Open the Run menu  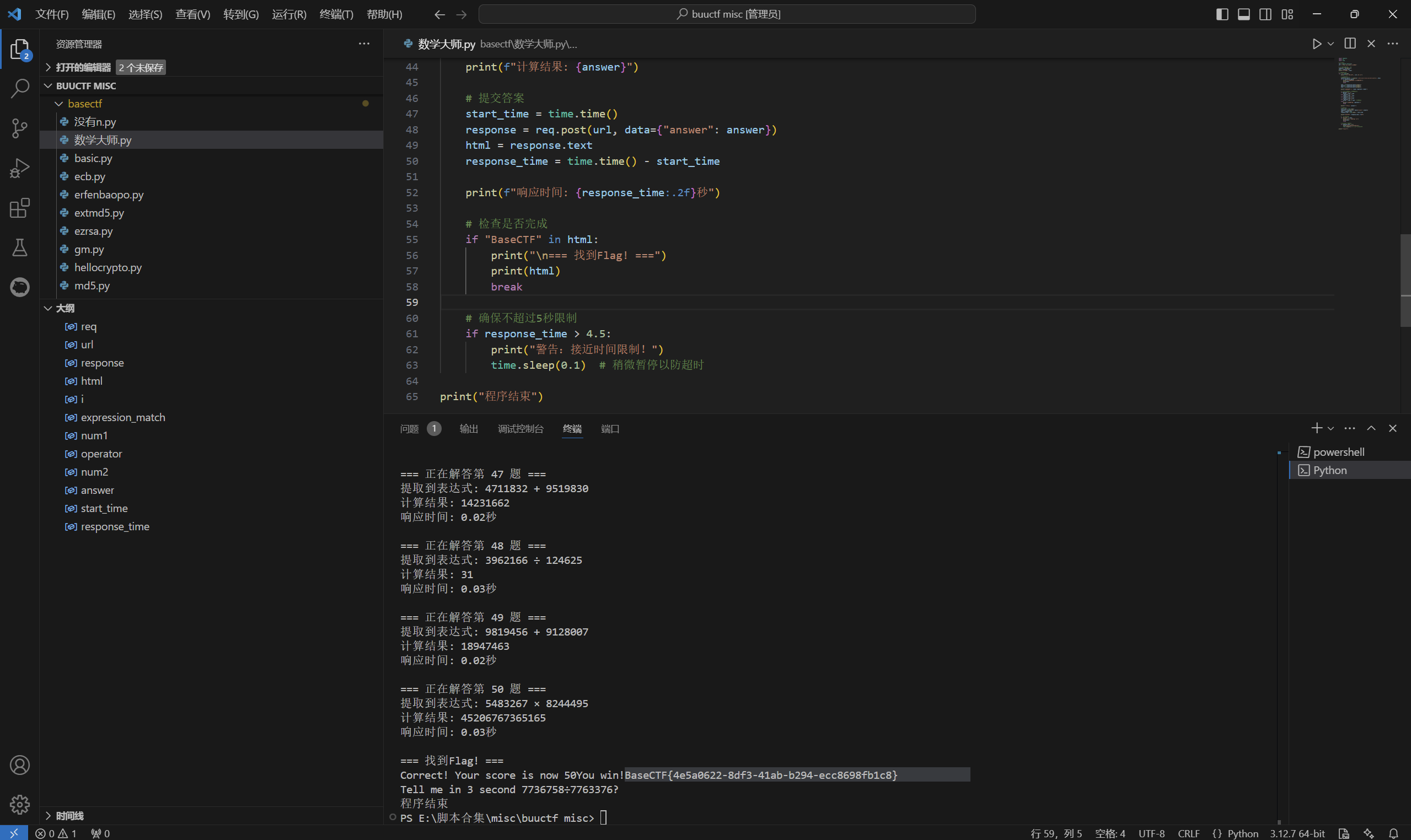click(289, 14)
